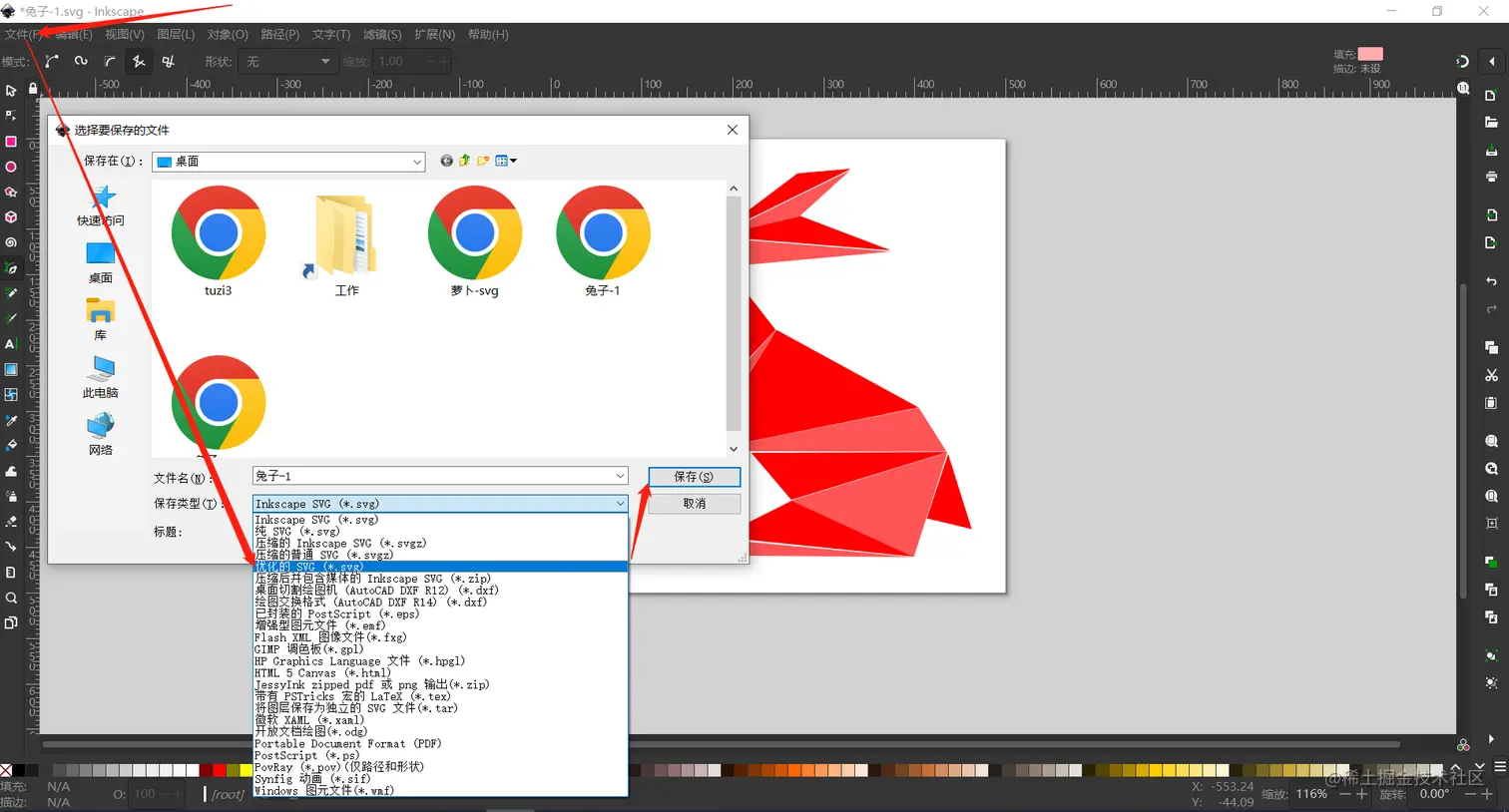Select the Color dropper tool
Image resolution: width=1509 pixels, height=812 pixels.
pos(11,420)
